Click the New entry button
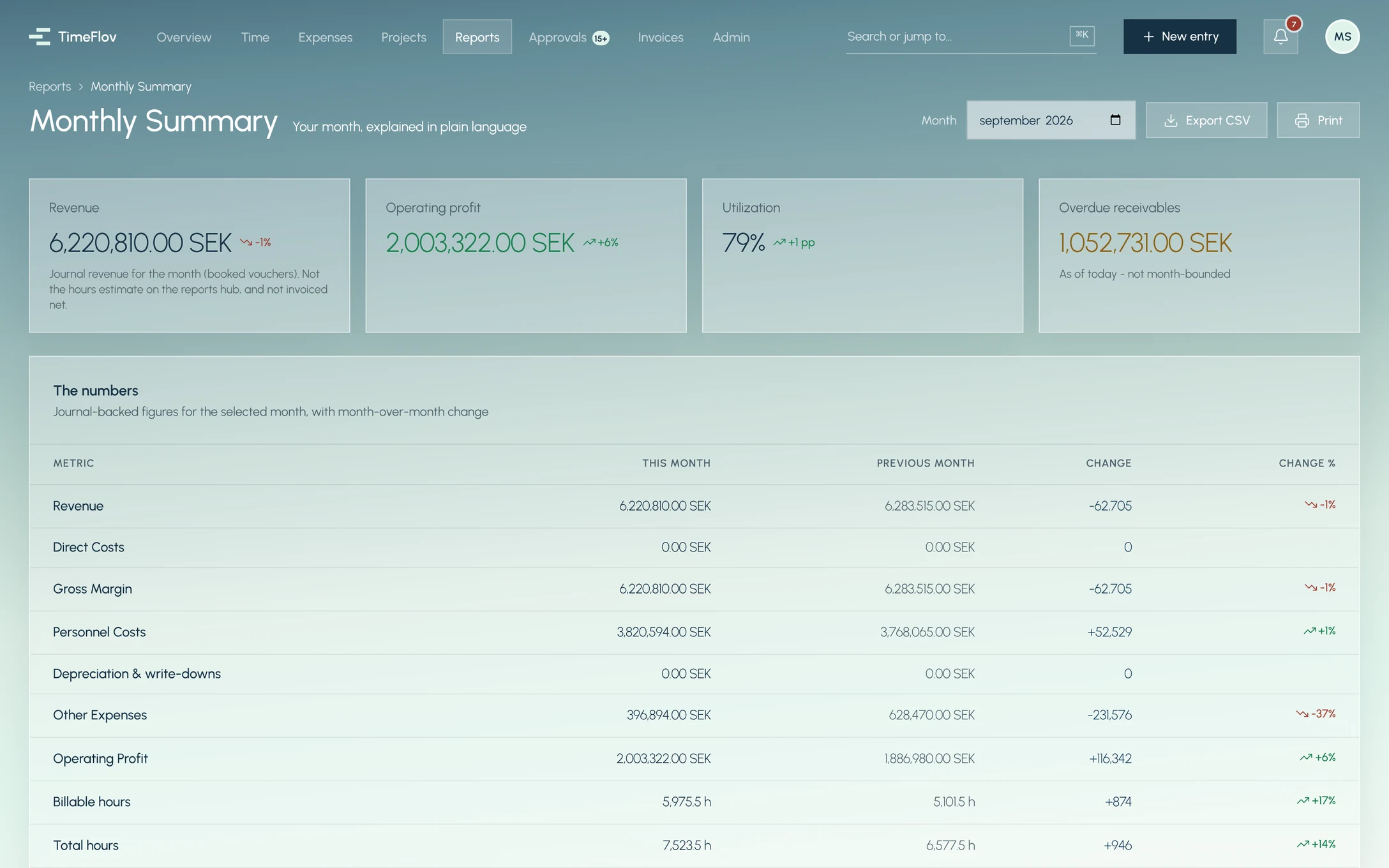This screenshot has width=1389, height=868. (x=1180, y=36)
